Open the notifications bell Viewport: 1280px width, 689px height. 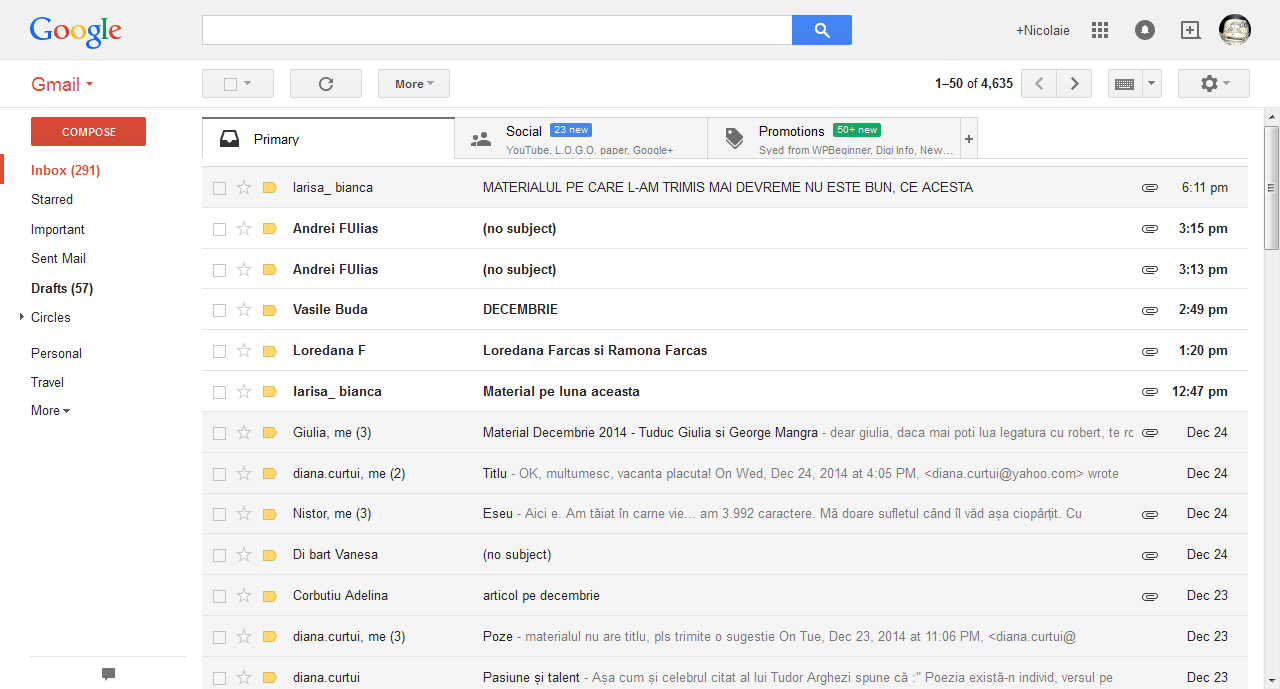(x=1145, y=30)
